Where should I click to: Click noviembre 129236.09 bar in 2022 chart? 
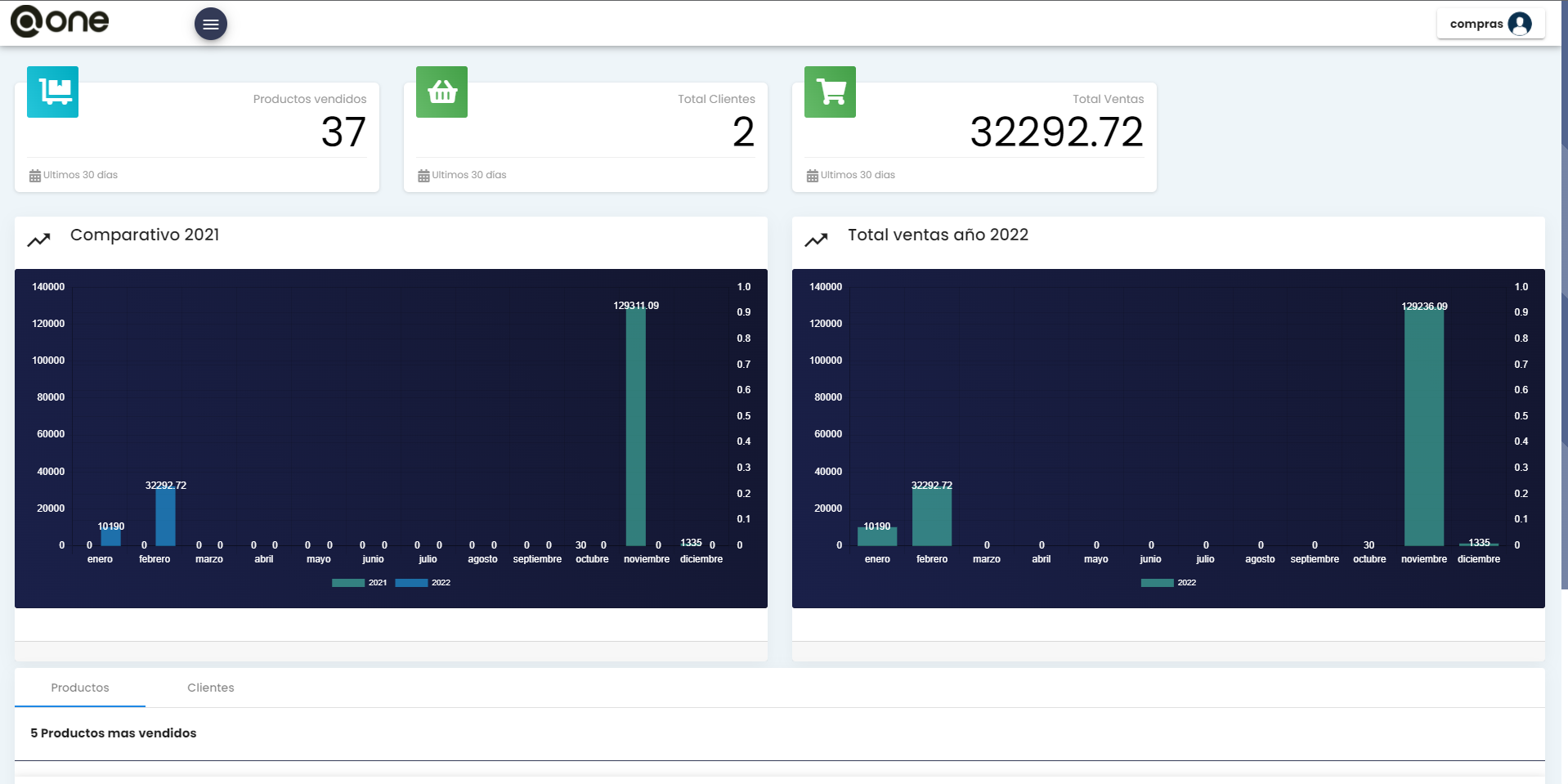[x=1423, y=425]
